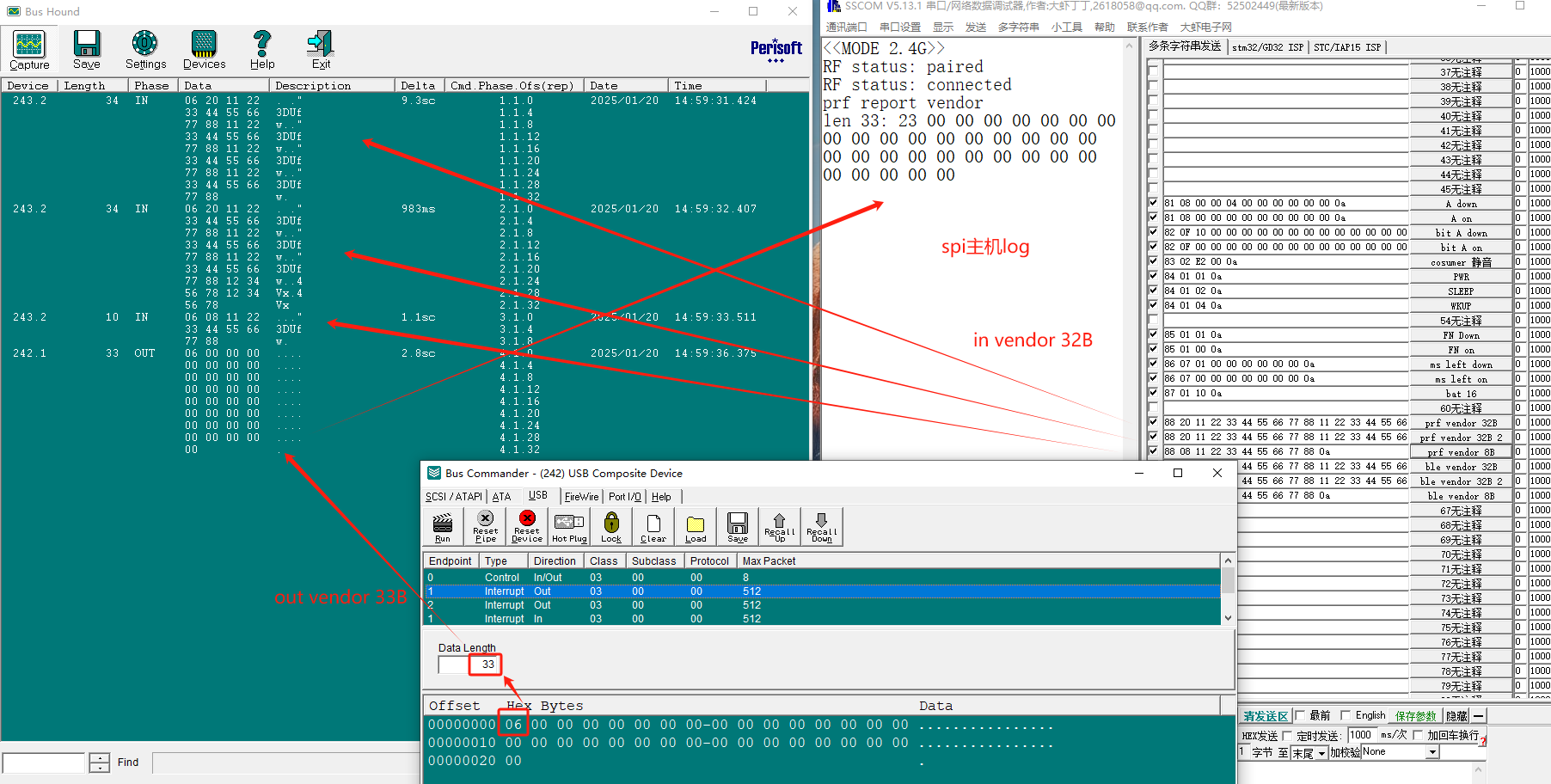Click the Load folder icon
Image resolution: width=1551 pixels, height=784 pixels.
pos(696,526)
